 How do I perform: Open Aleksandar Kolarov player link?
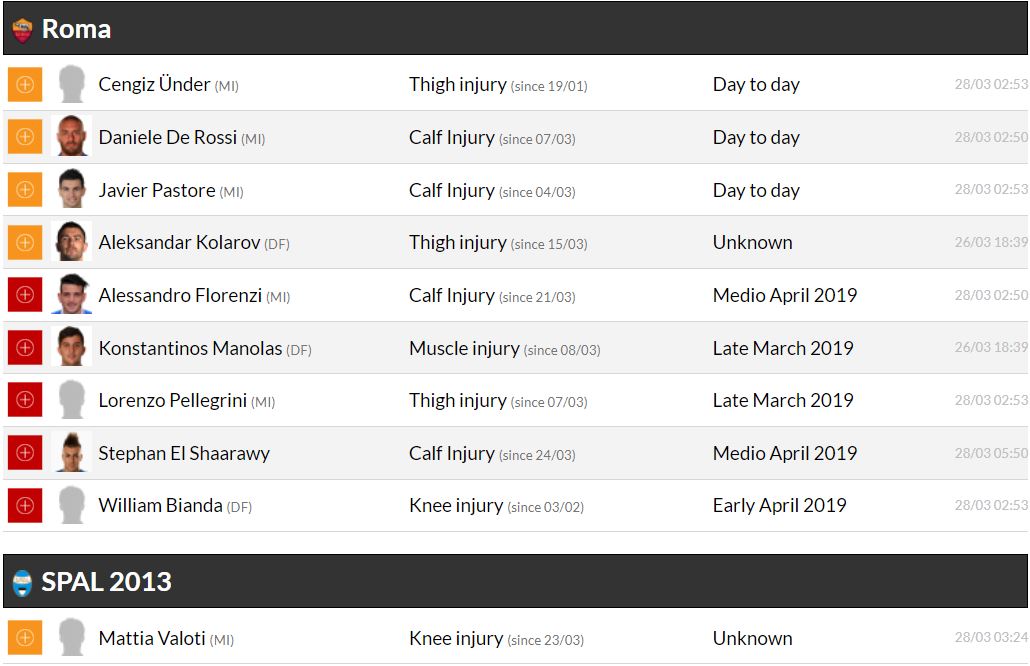(179, 242)
